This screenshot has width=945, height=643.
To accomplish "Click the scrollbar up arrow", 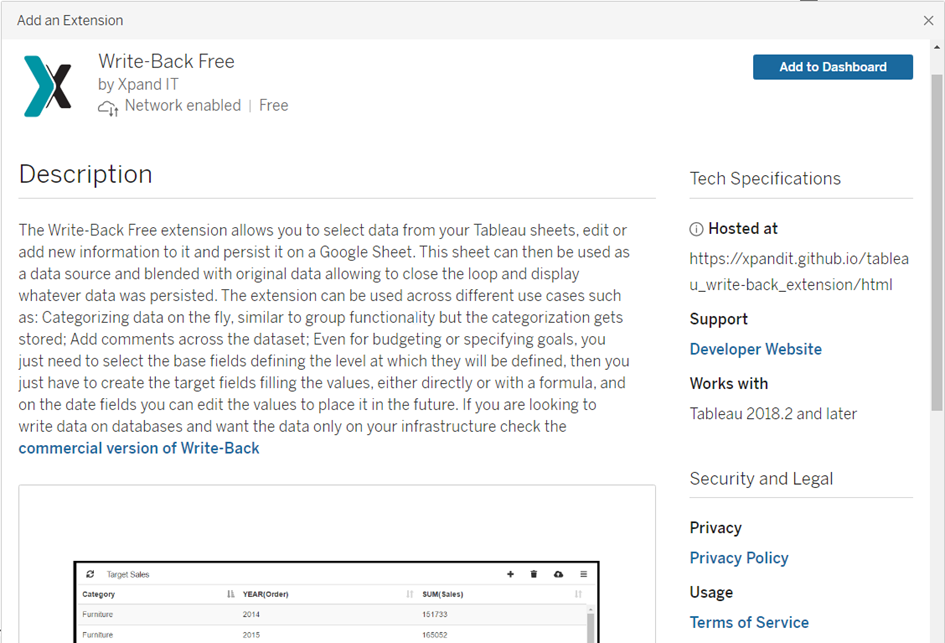I will (937, 47).
